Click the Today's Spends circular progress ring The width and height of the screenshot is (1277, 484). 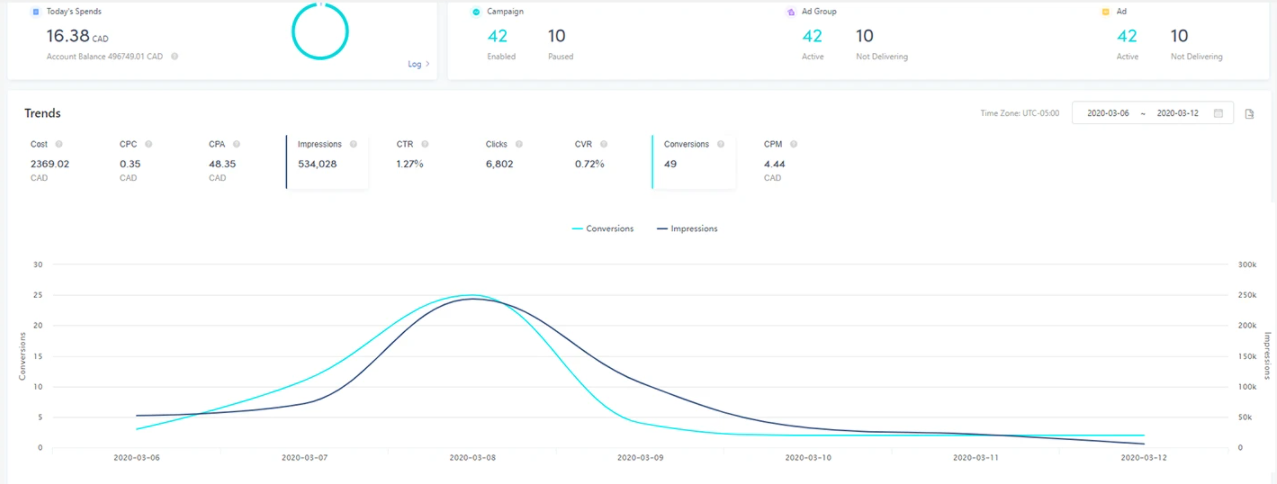pos(320,30)
